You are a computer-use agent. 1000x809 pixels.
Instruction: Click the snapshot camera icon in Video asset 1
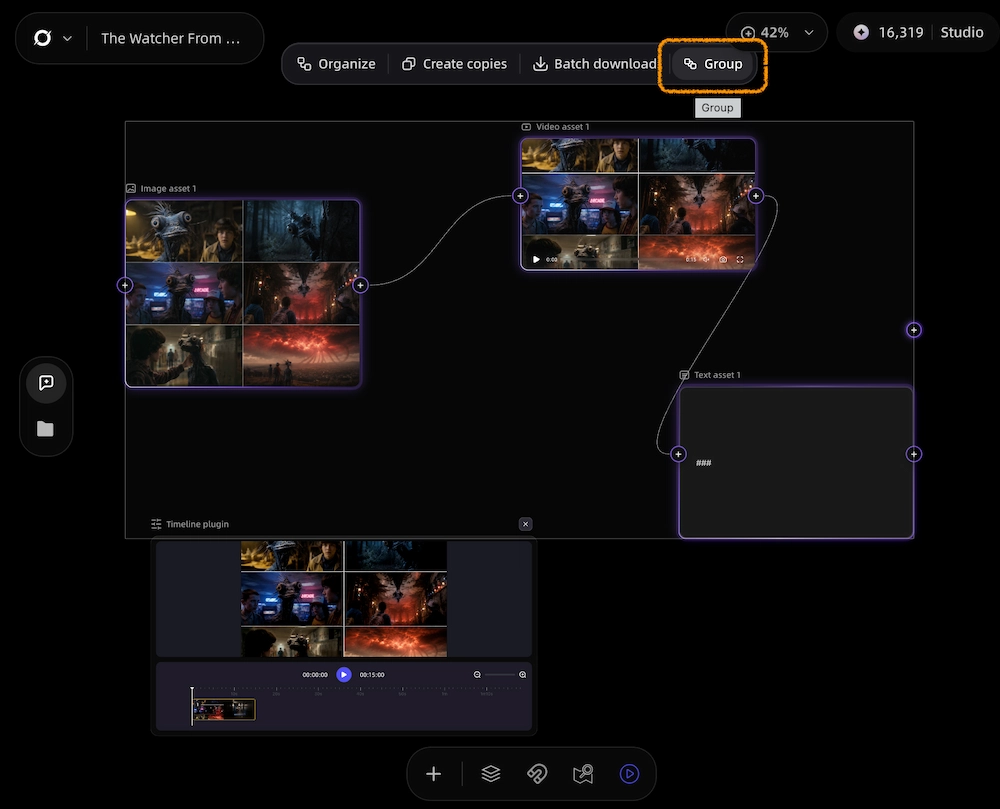(x=723, y=259)
